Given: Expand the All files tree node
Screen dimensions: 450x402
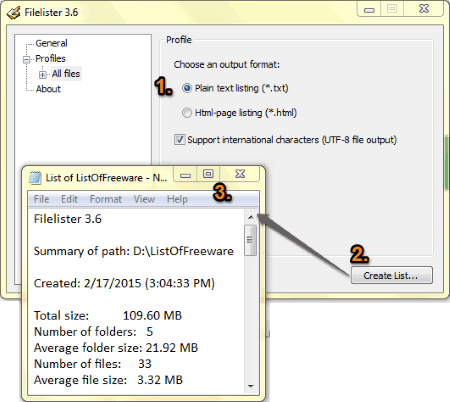Looking at the screenshot, I should coord(43,75).
